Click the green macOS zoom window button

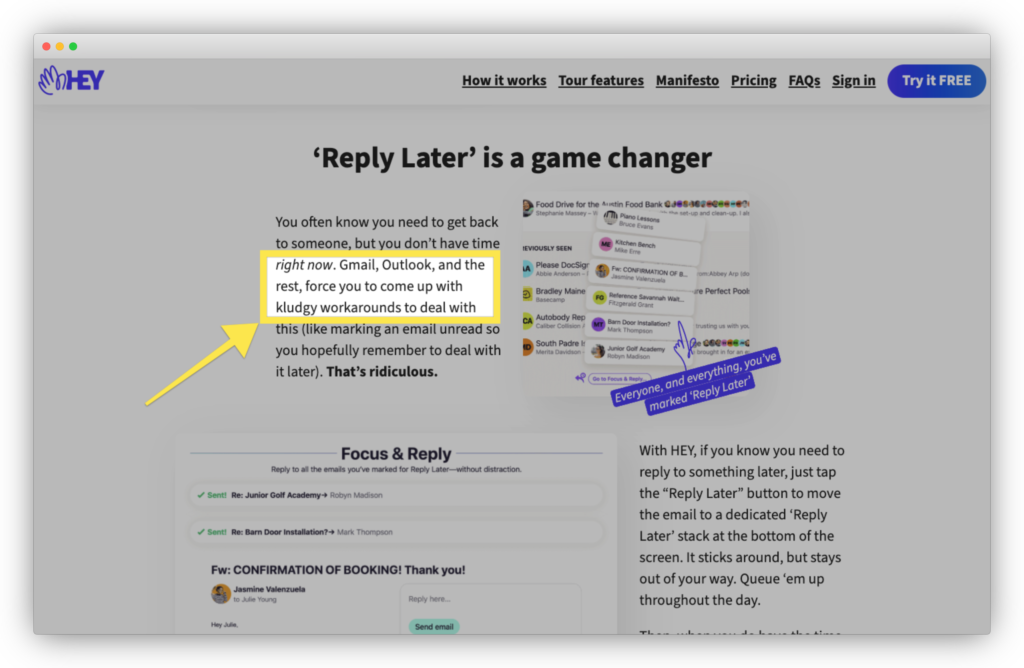click(73, 46)
